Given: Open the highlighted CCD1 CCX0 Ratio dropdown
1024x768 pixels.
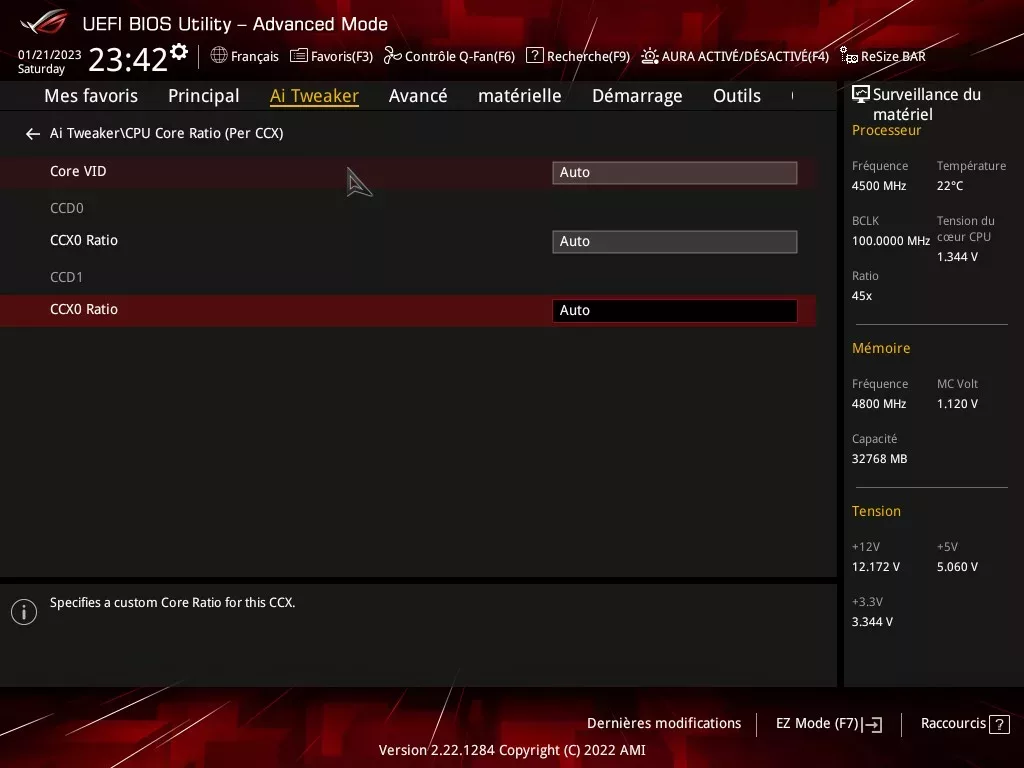Looking at the screenshot, I should click(x=674, y=310).
